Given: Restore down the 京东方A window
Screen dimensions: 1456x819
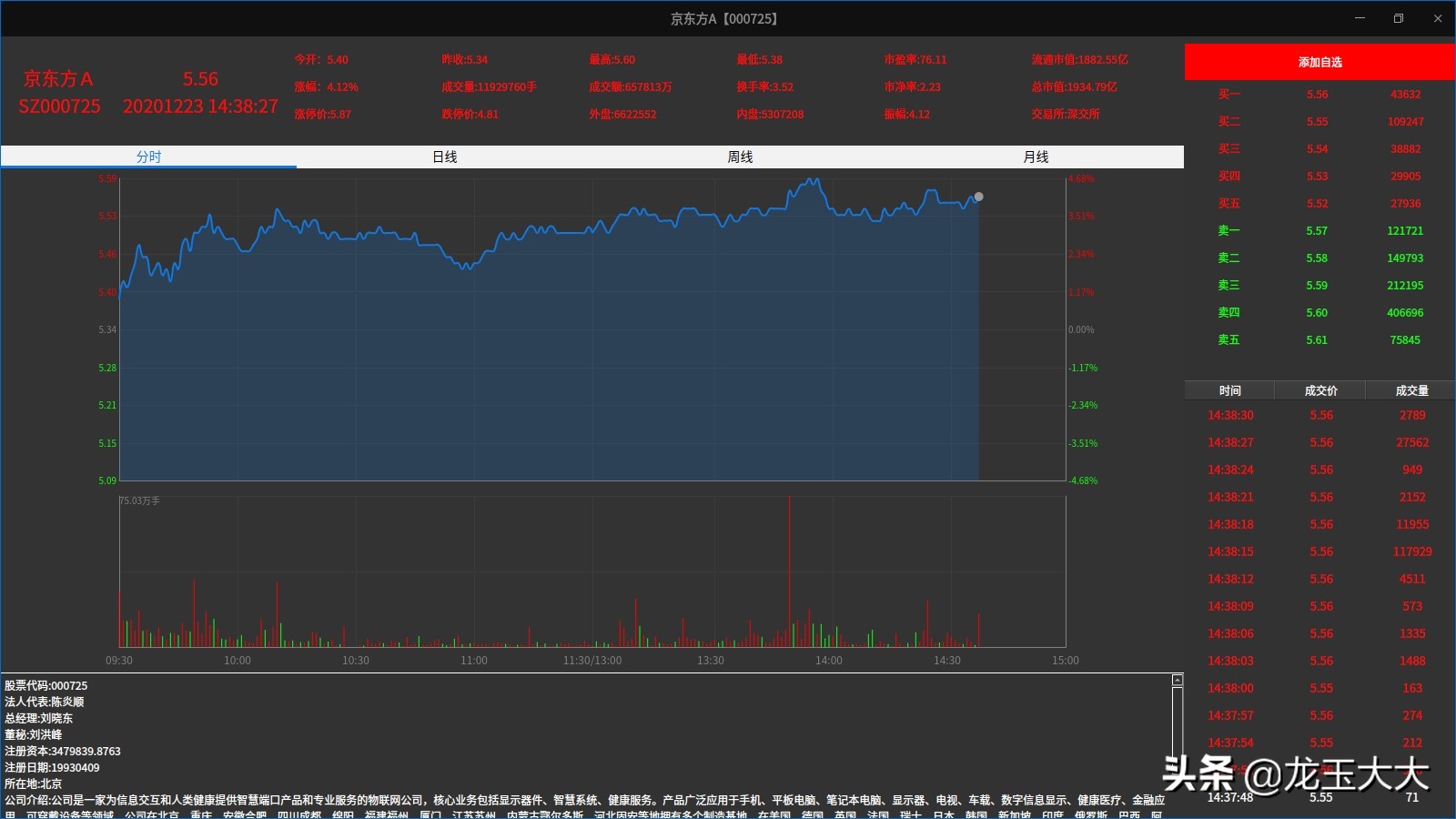Looking at the screenshot, I should point(1399,18).
